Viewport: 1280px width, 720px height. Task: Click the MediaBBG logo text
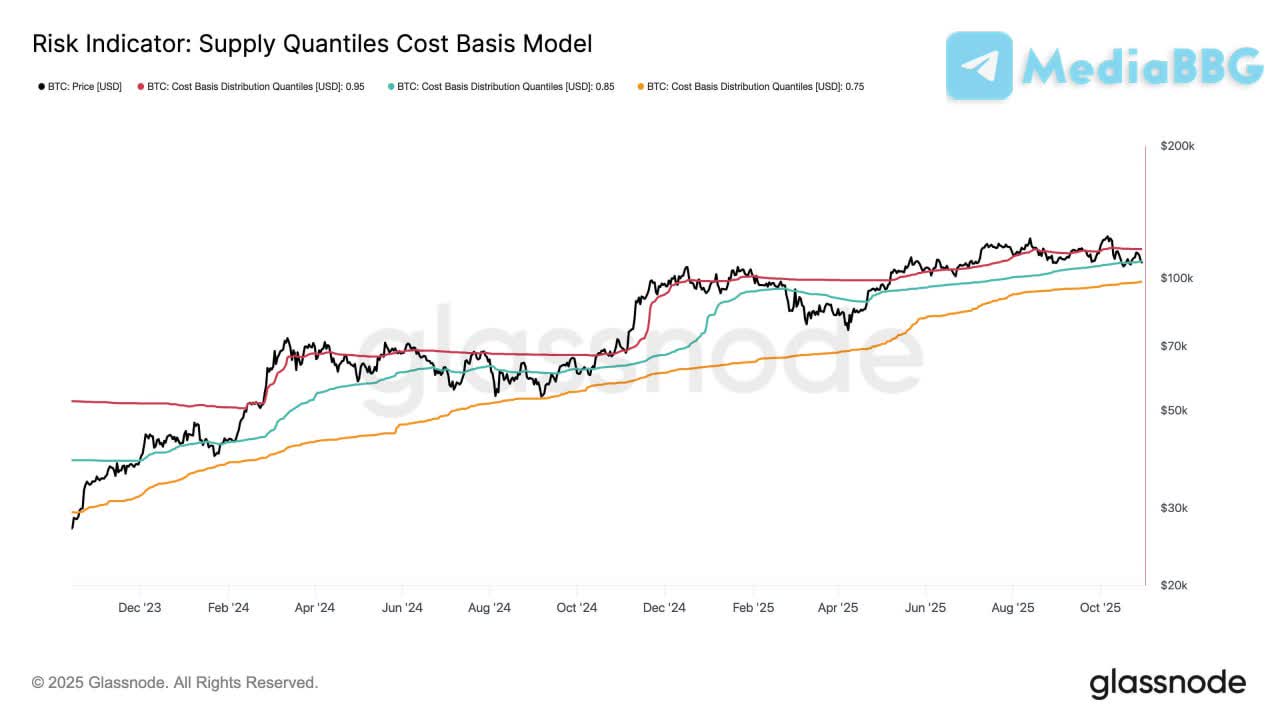[1143, 66]
